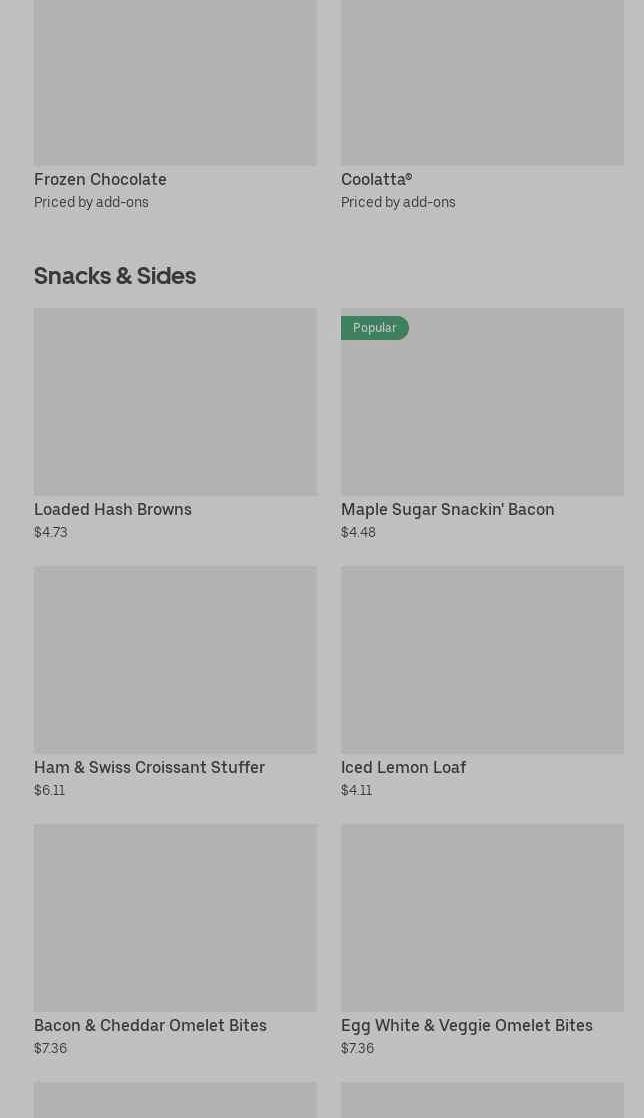Screen dimensions: 644x1118
Task: Select the Iced Lemon Loaf title
Action: (x=403, y=768)
